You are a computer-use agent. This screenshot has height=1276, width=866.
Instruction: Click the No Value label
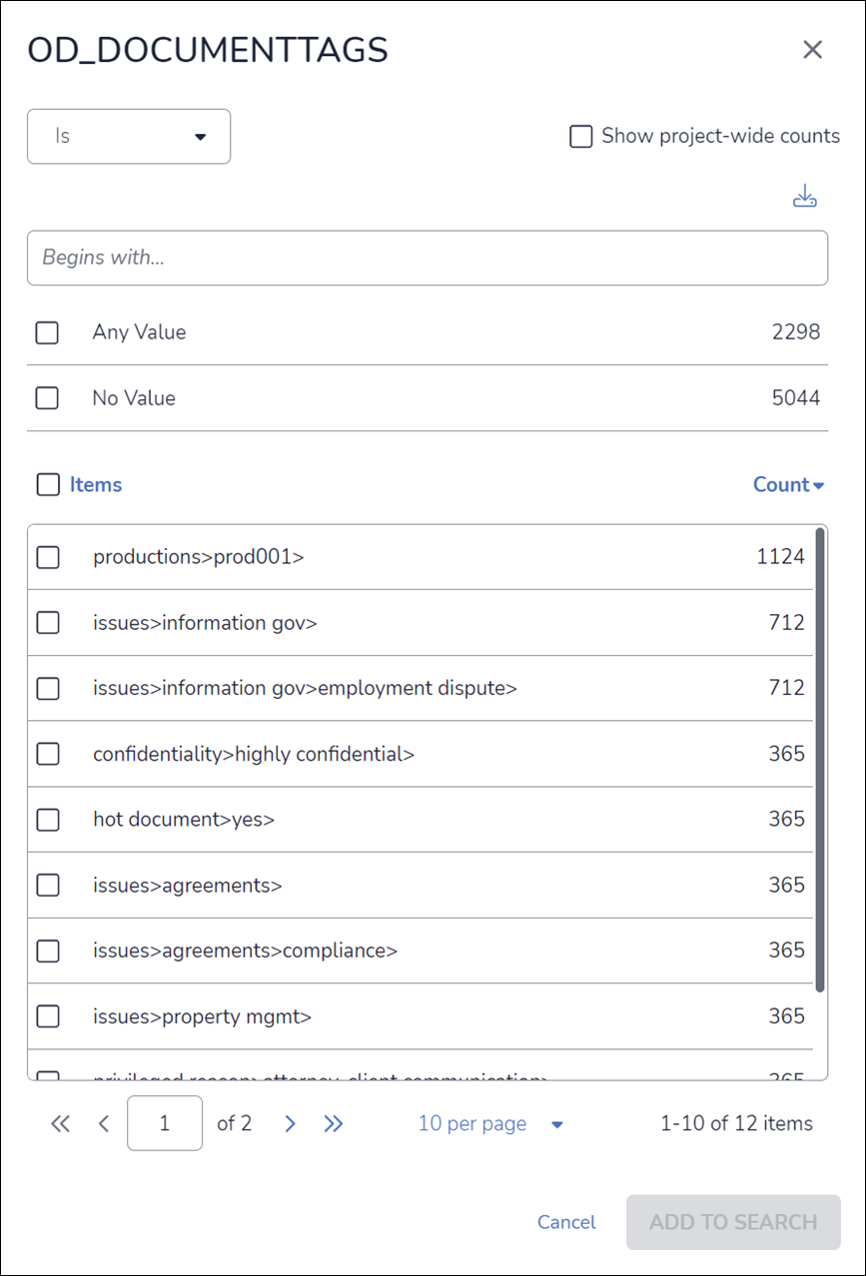(134, 398)
